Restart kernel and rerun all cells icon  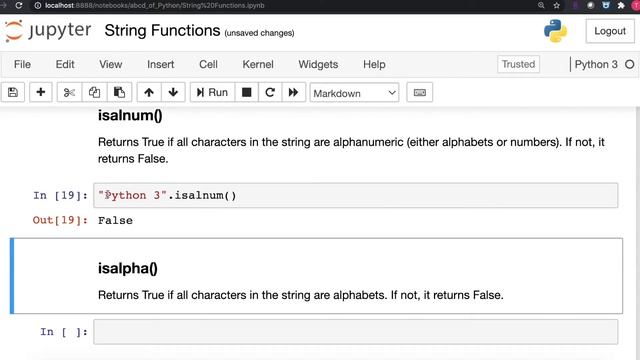pos(293,92)
